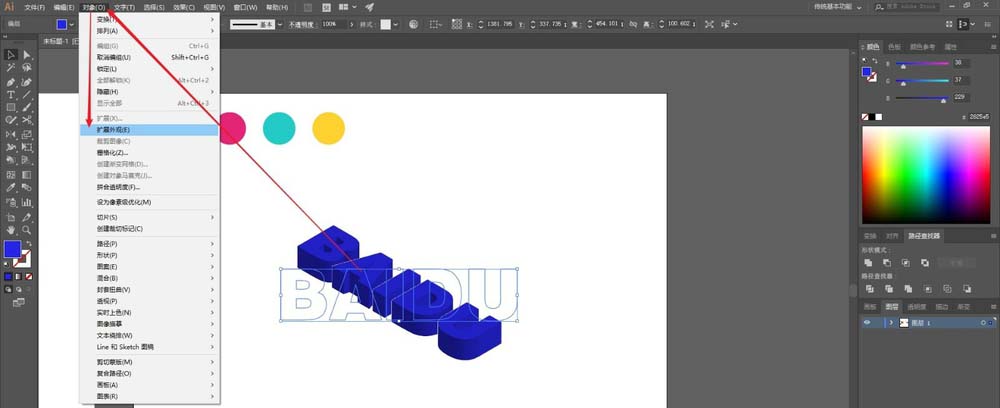
Task: Select the Type tool
Action: tap(11, 94)
